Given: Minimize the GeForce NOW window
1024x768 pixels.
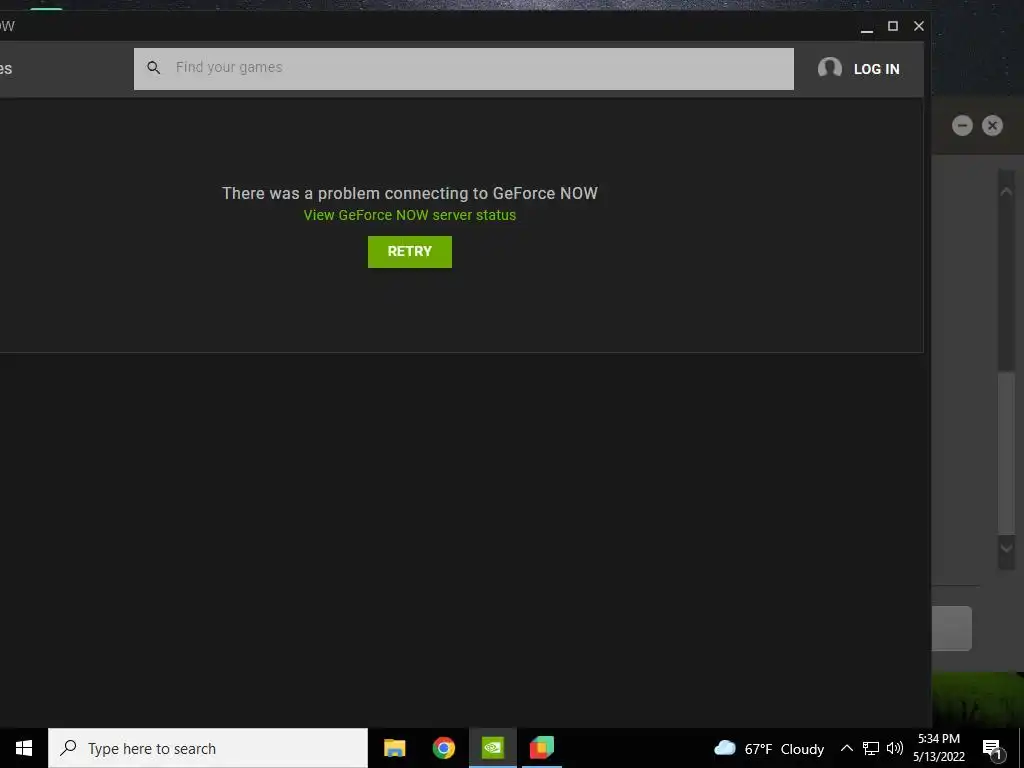Looking at the screenshot, I should (x=867, y=27).
